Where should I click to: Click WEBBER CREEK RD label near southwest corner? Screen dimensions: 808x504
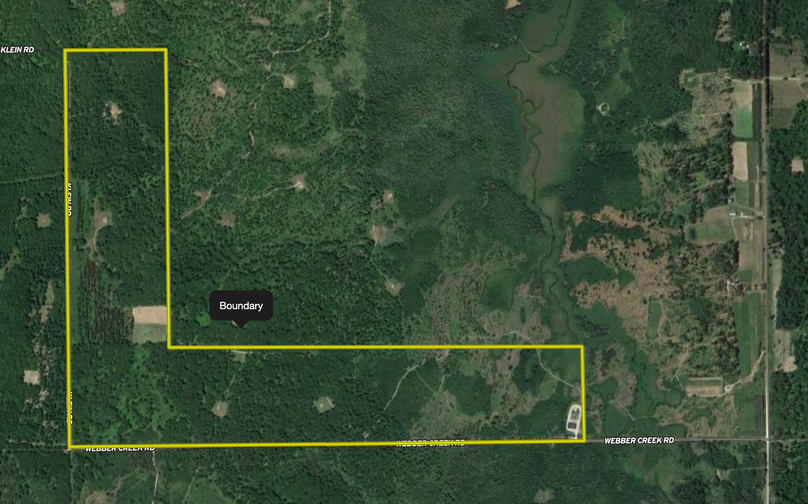pos(120,448)
